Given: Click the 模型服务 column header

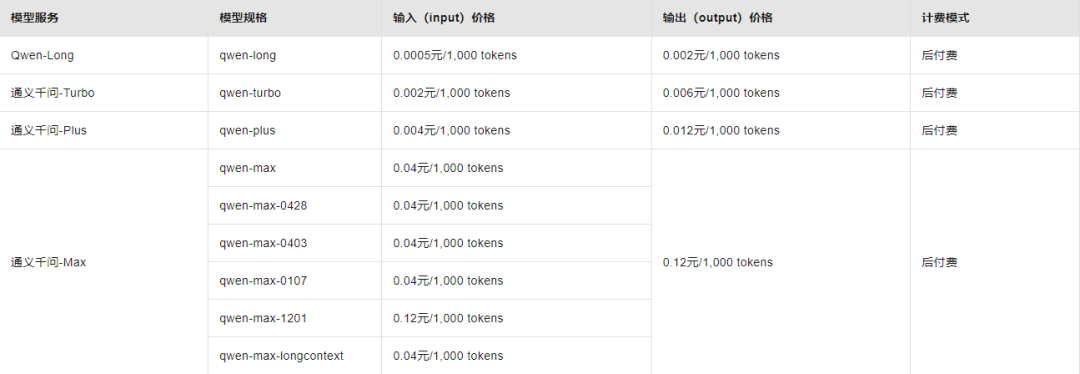Looking at the screenshot, I should [104, 19].
